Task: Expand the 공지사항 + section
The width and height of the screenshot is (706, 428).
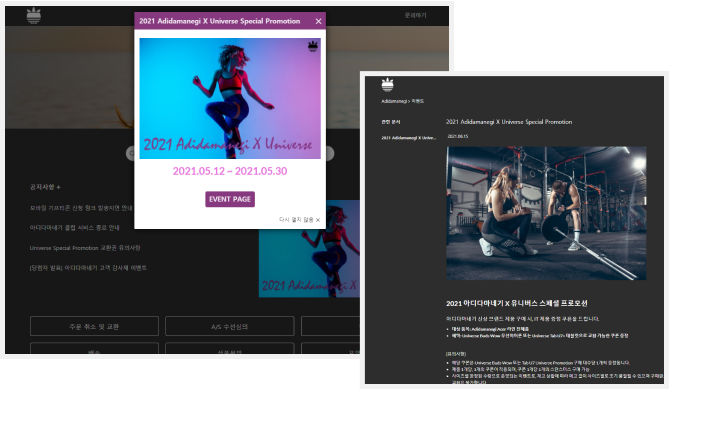Action: (x=45, y=187)
